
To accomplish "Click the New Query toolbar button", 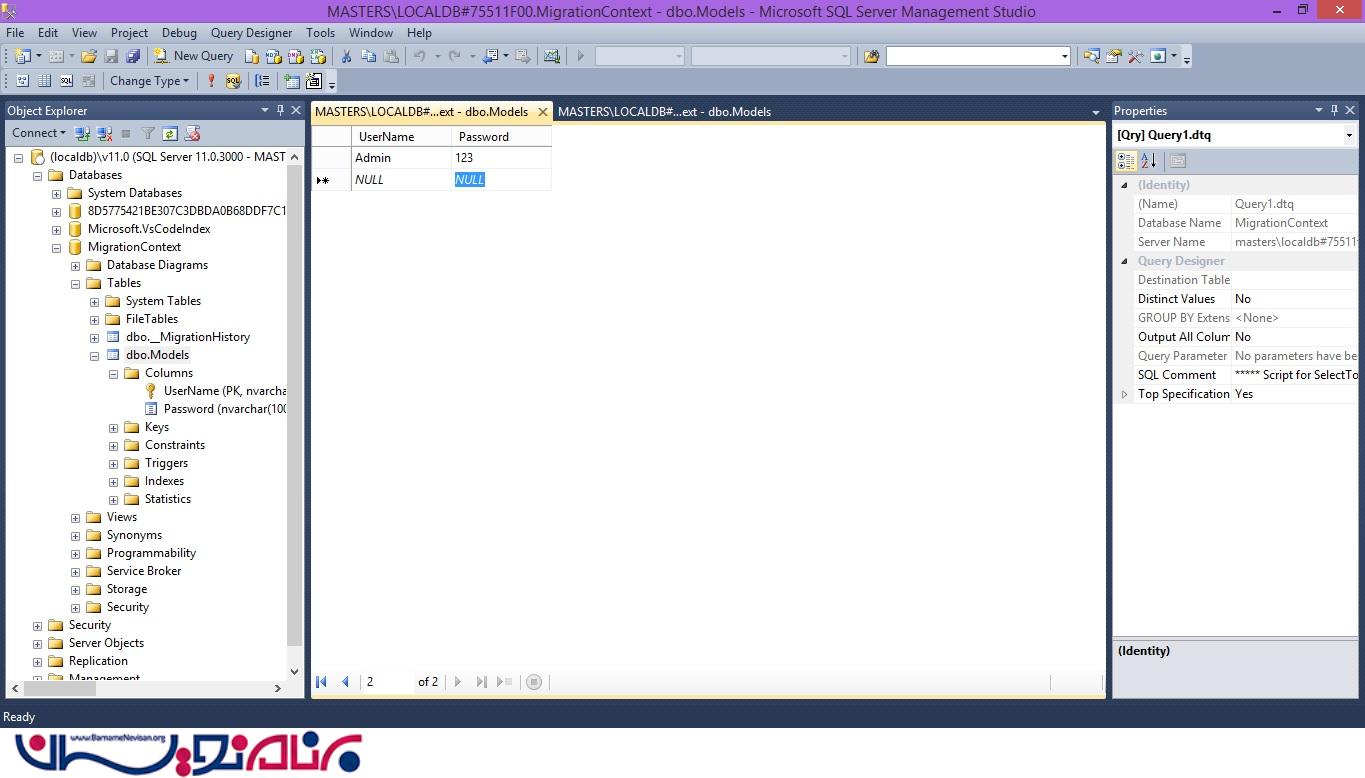I will click(x=193, y=56).
